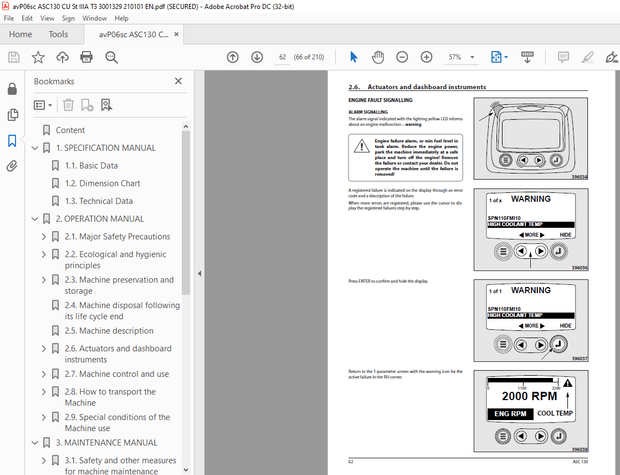Expand 2.2. Ecological and hygienic principles

(44, 254)
